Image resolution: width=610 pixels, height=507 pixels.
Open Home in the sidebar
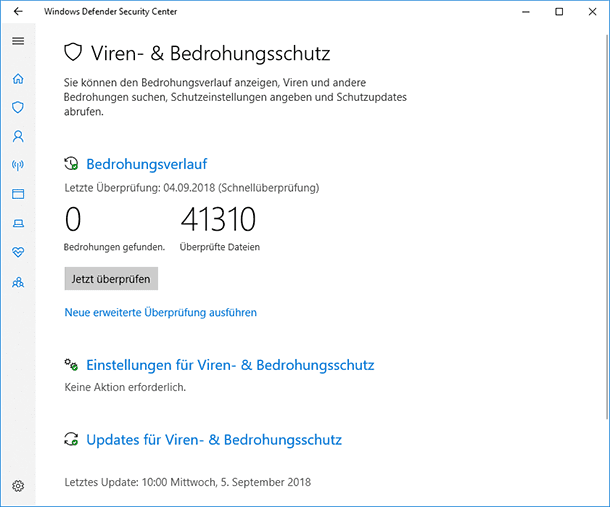[x=18, y=79]
